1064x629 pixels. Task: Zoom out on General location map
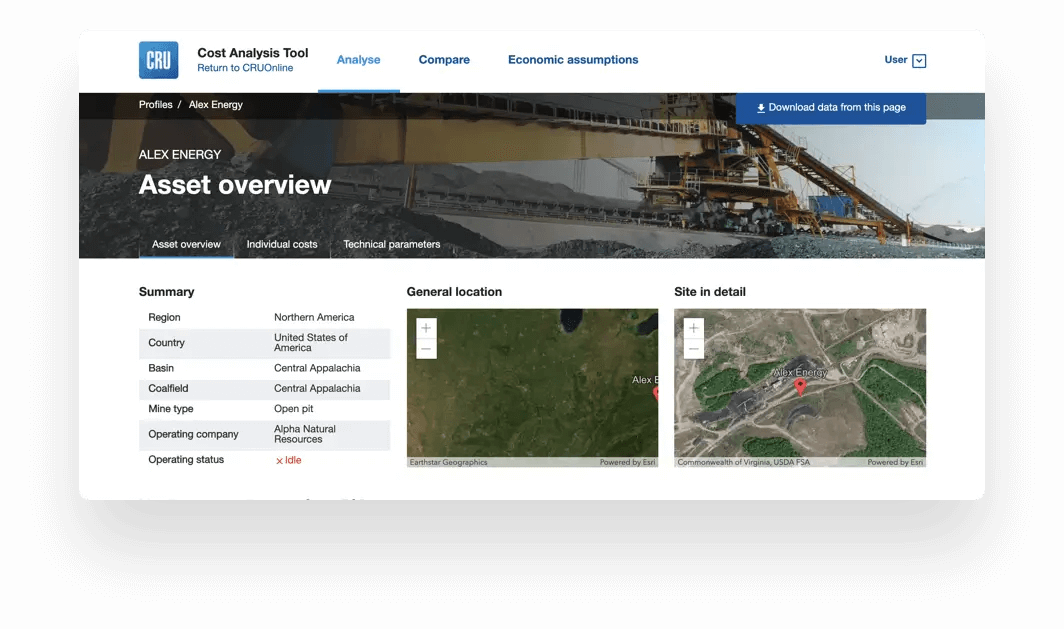(426, 349)
